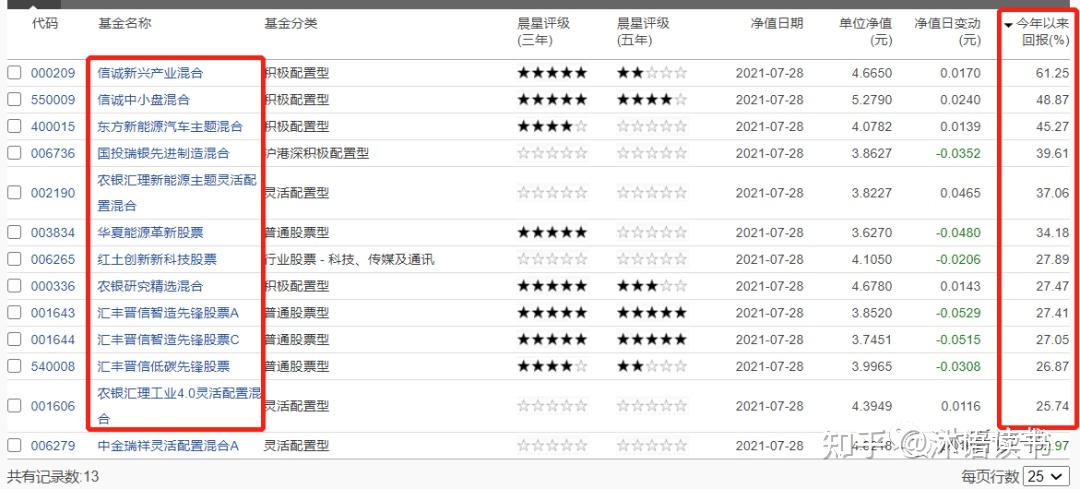Click fund code 540008

(53, 366)
